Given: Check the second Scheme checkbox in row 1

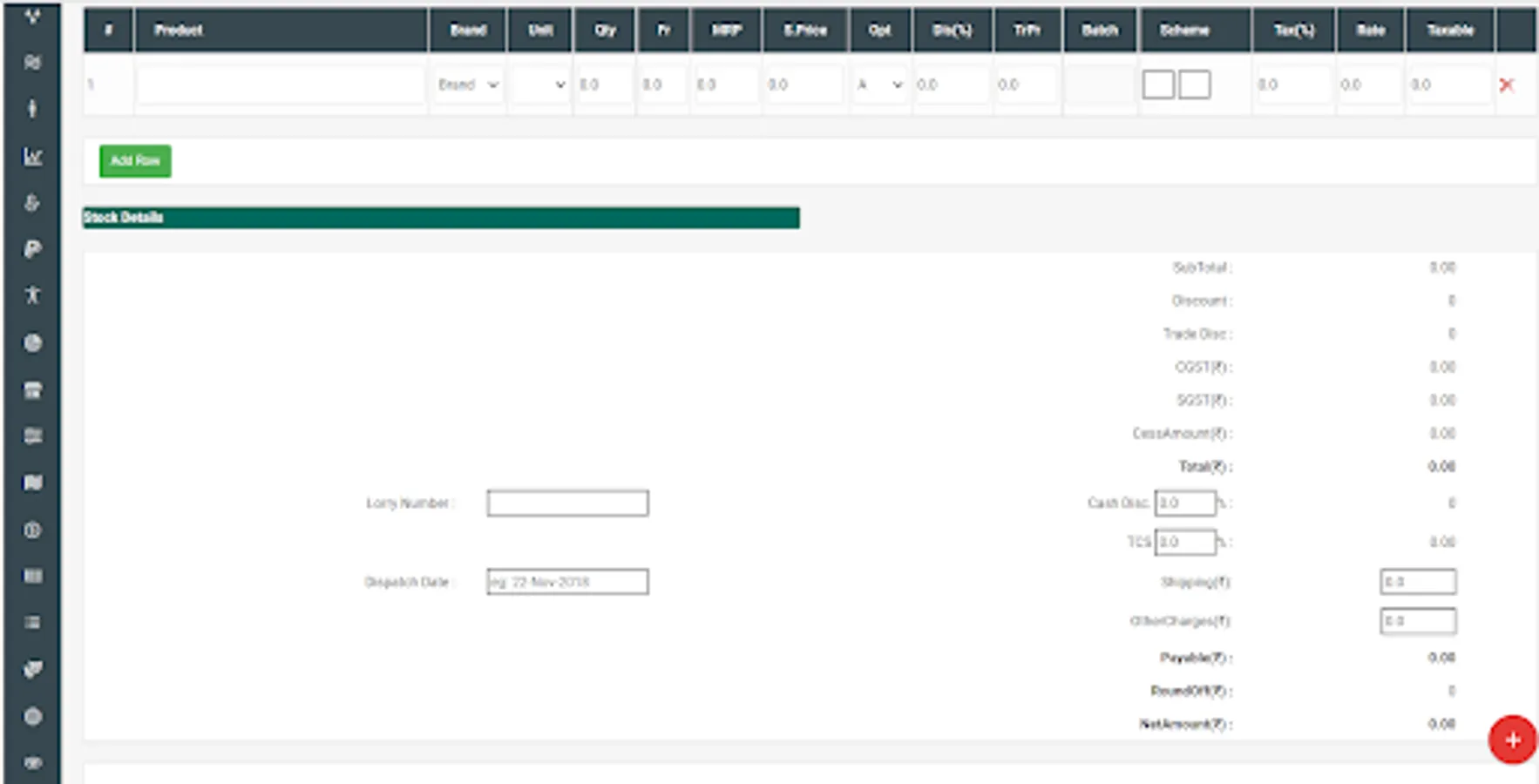Looking at the screenshot, I should click(1195, 84).
